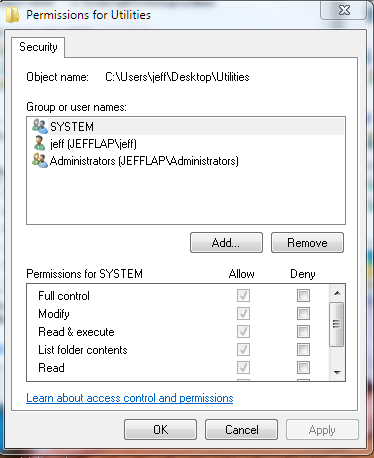
Task: Click the Administrators group icon
Action: click(40, 161)
